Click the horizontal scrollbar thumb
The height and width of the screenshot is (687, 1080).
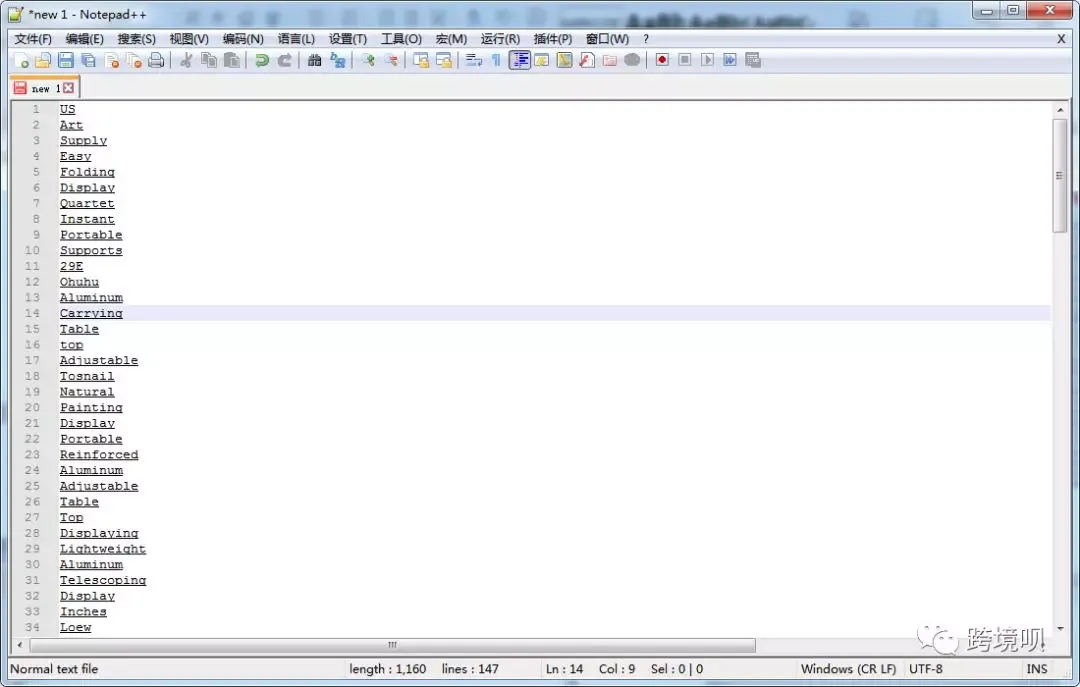393,645
